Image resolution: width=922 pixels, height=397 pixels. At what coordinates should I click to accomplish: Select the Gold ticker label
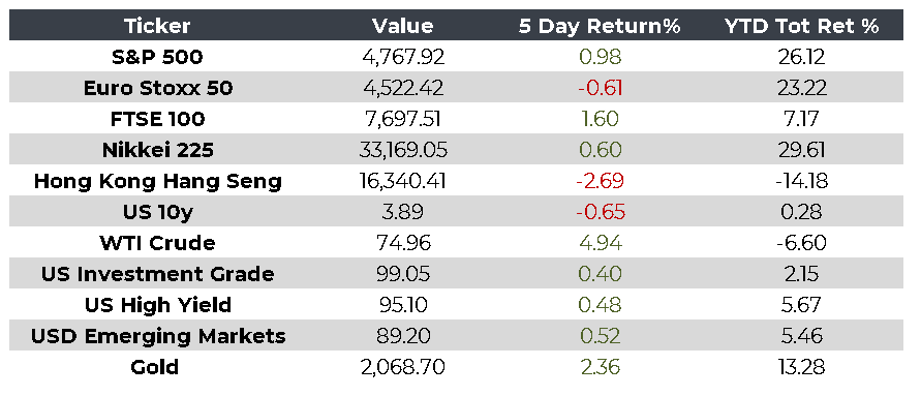point(155,367)
